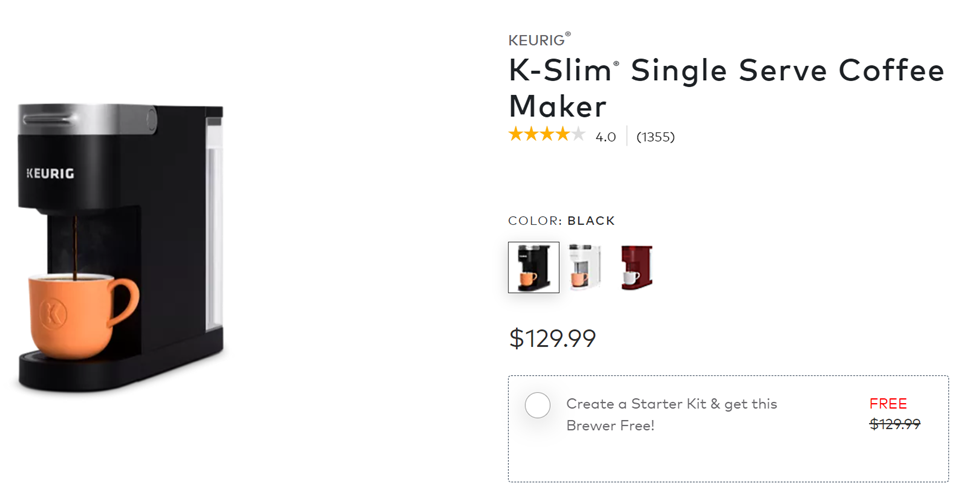Click the KEURIG brand name above title
Screen dimensions: 975x495
(538, 41)
